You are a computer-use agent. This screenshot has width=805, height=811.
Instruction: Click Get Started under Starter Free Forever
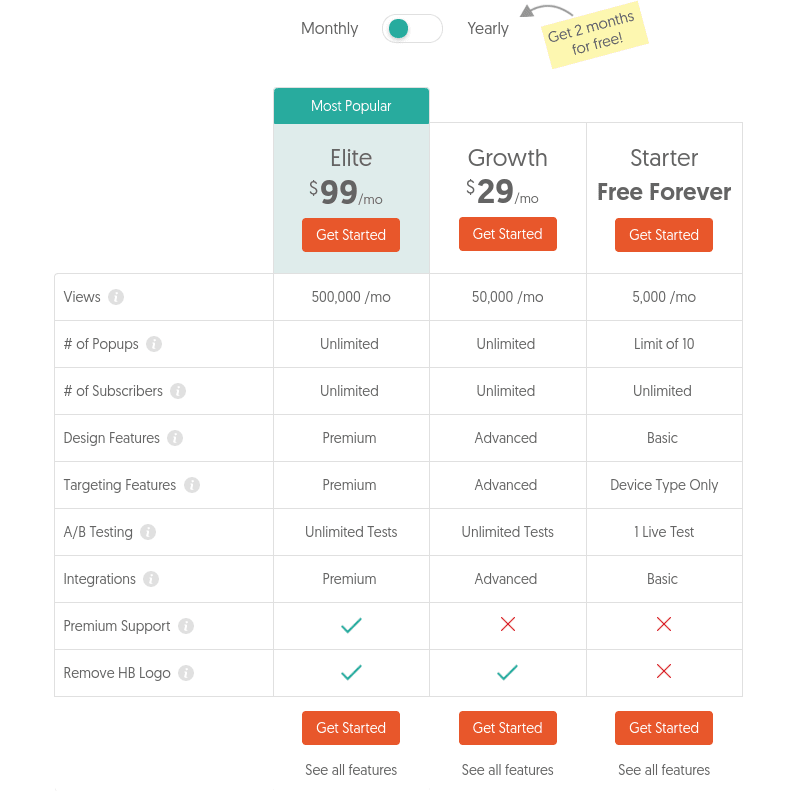point(664,235)
